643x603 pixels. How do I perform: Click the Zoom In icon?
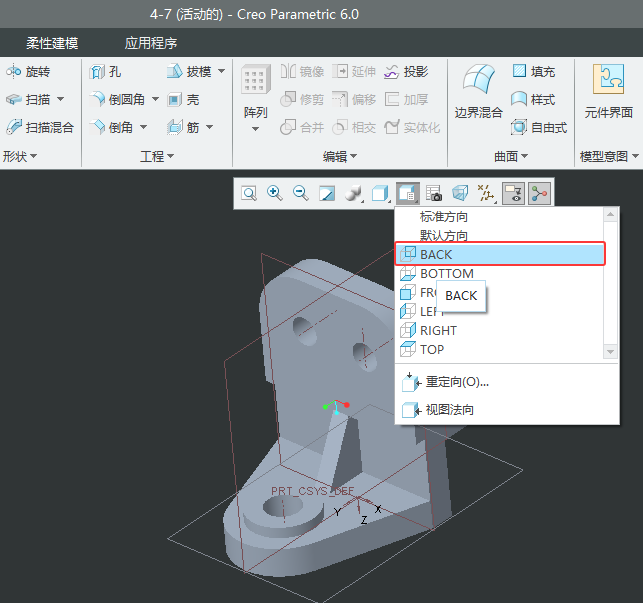click(275, 193)
